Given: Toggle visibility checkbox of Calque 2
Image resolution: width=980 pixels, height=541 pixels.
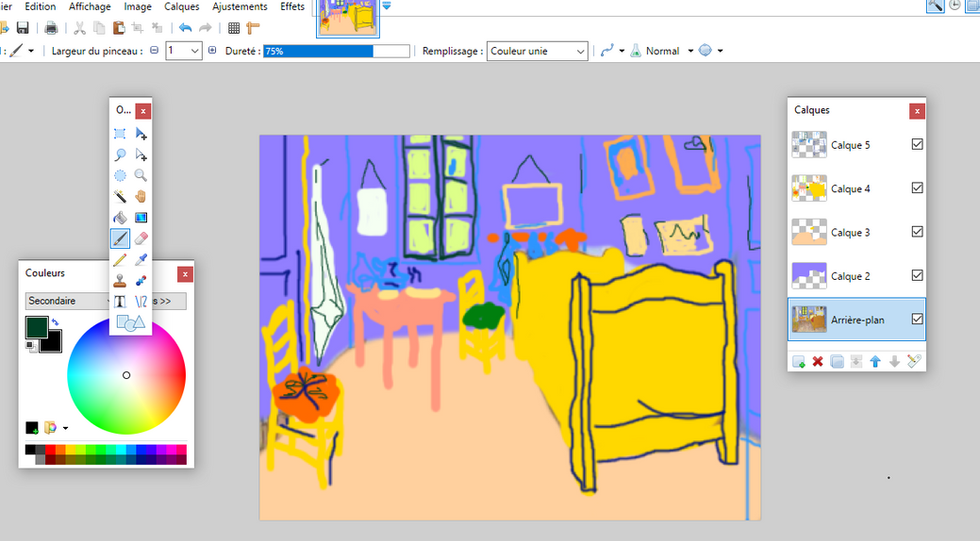Looking at the screenshot, I should pyautogui.click(x=917, y=275).
